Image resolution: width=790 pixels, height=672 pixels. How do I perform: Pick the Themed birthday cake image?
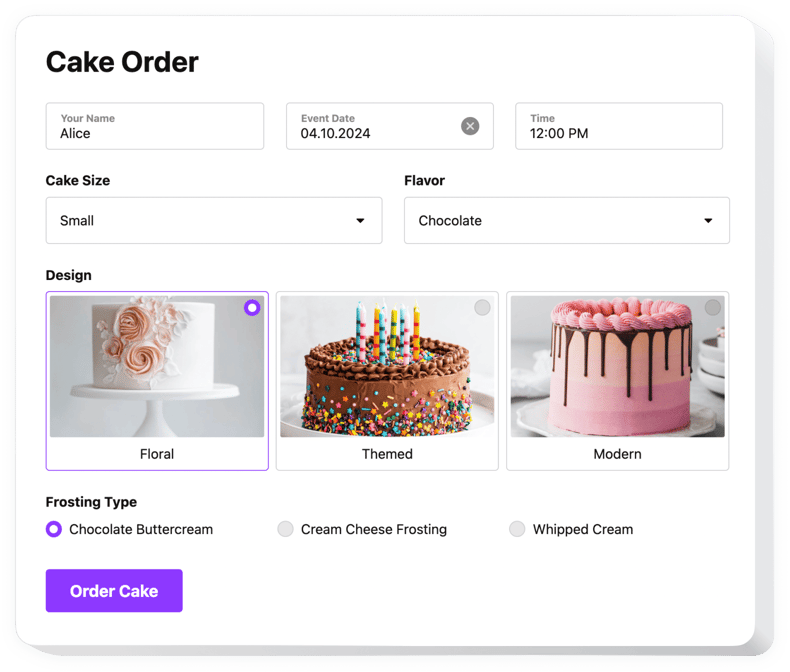[387, 367]
